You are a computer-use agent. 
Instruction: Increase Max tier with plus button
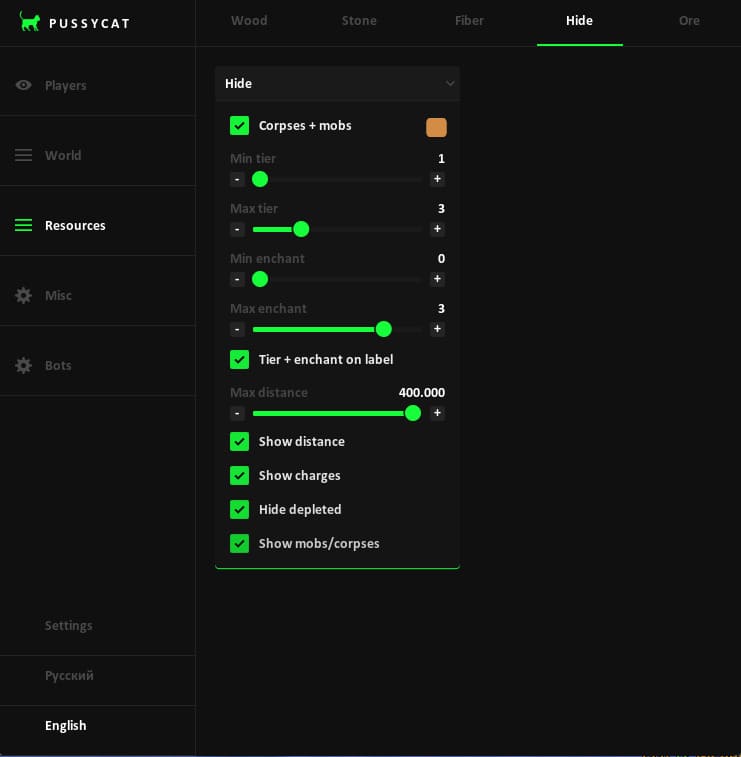click(437, 229)
